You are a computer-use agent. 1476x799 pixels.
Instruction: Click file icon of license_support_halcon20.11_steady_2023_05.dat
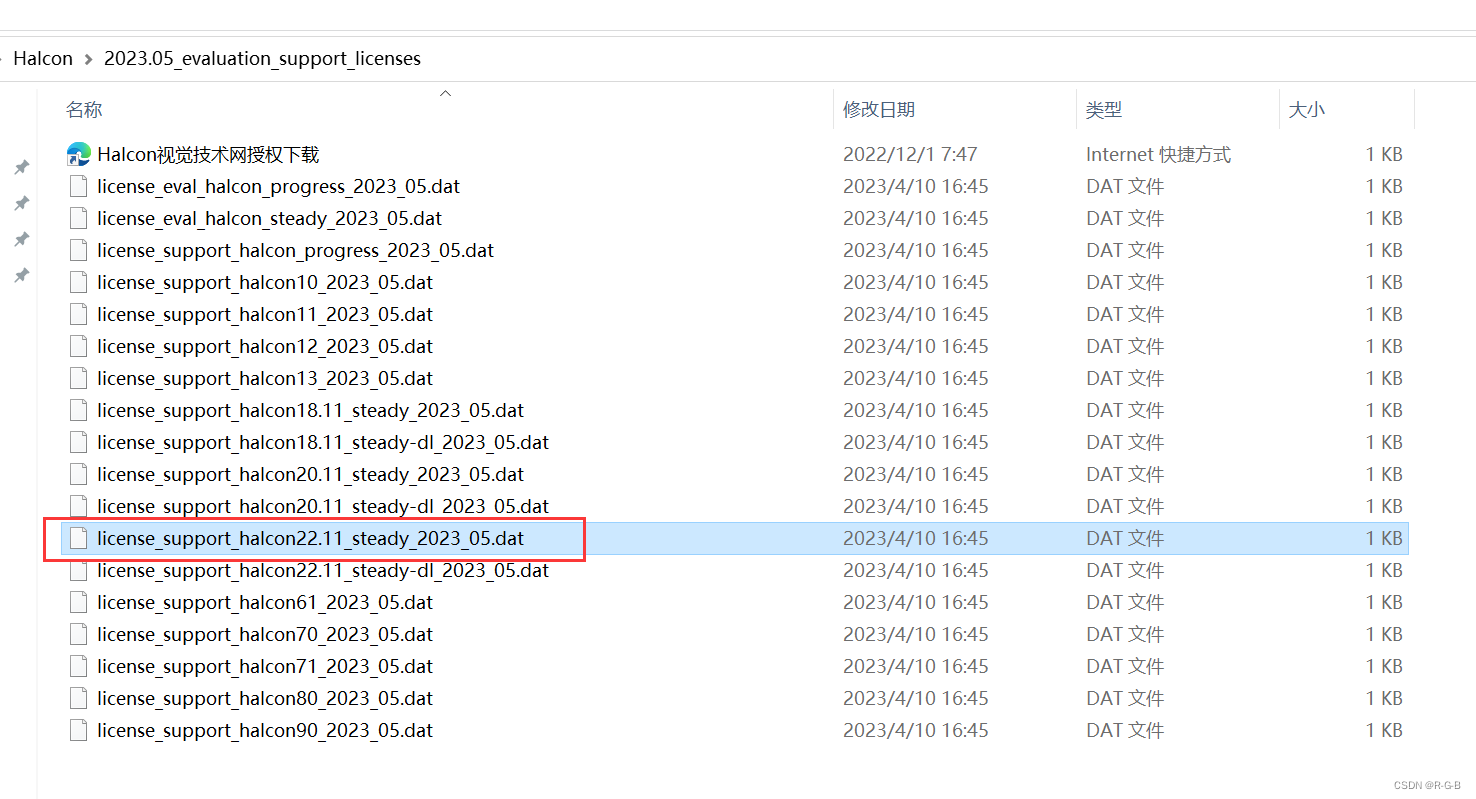[78, 474]
